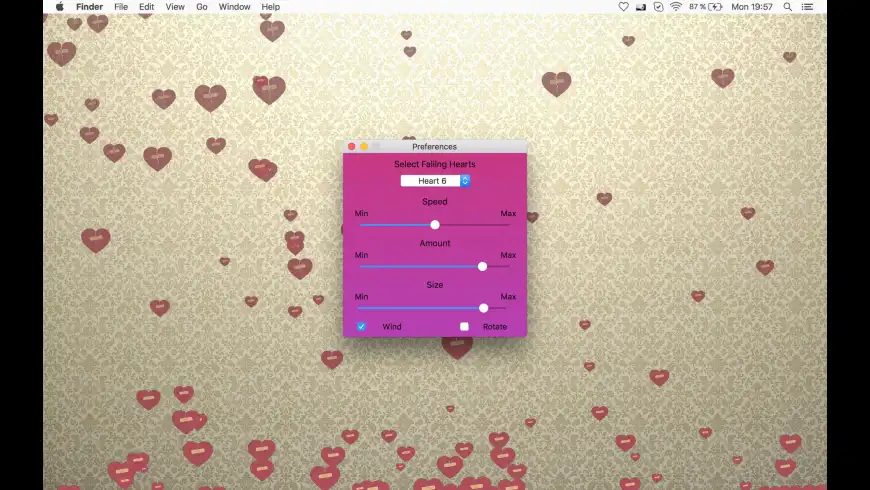Open the disk status icon in menu bar
870x490 pixels.
pos(640,7)
